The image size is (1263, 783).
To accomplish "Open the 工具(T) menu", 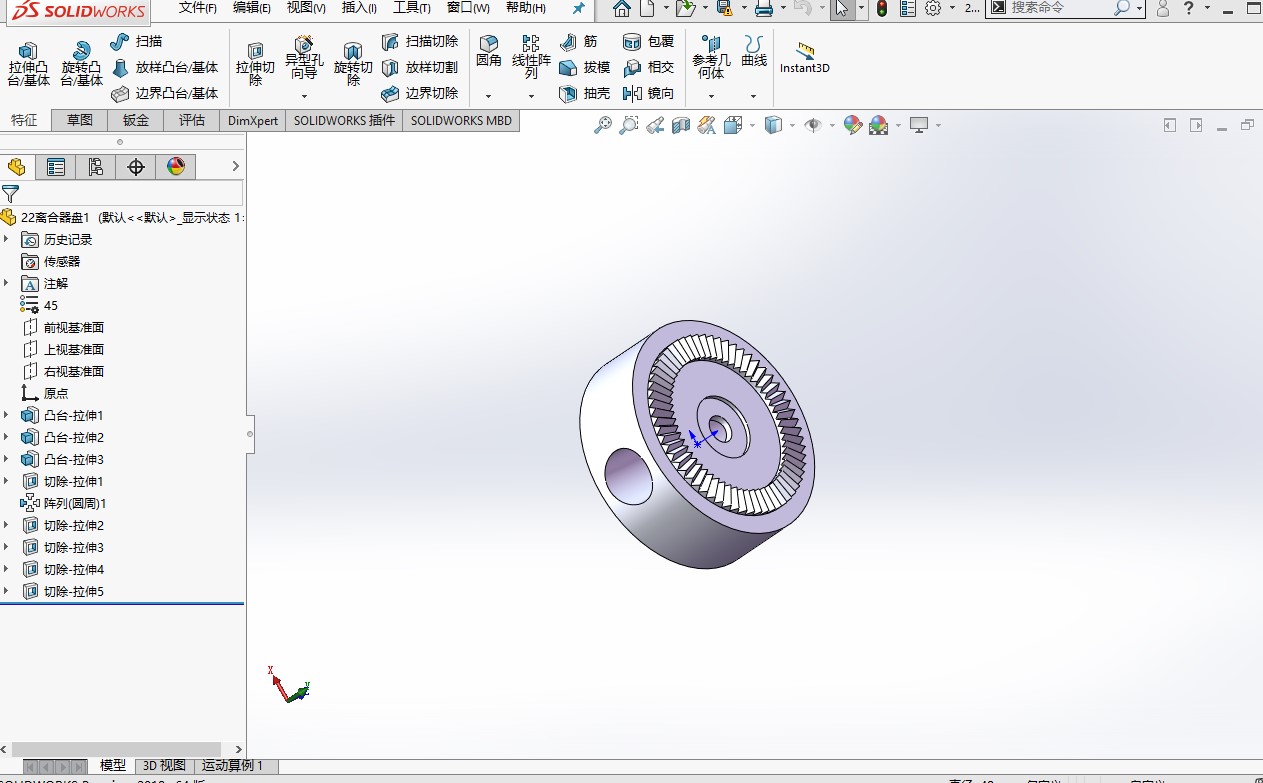I will [412, 8].
